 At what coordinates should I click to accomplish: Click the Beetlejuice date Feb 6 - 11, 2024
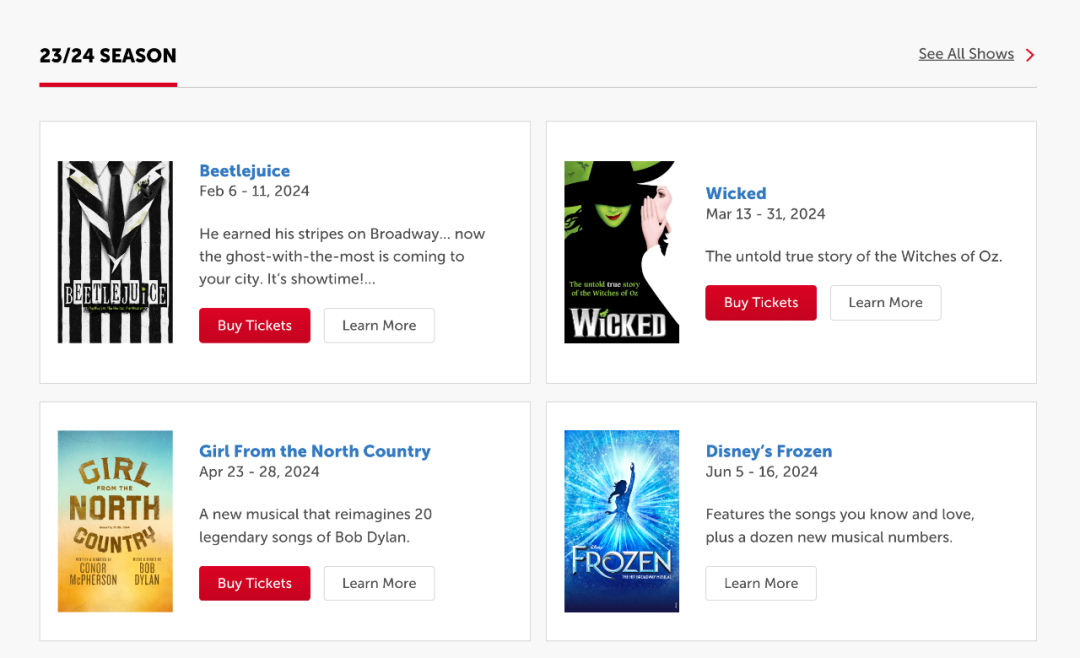click(x=254, y=191)
